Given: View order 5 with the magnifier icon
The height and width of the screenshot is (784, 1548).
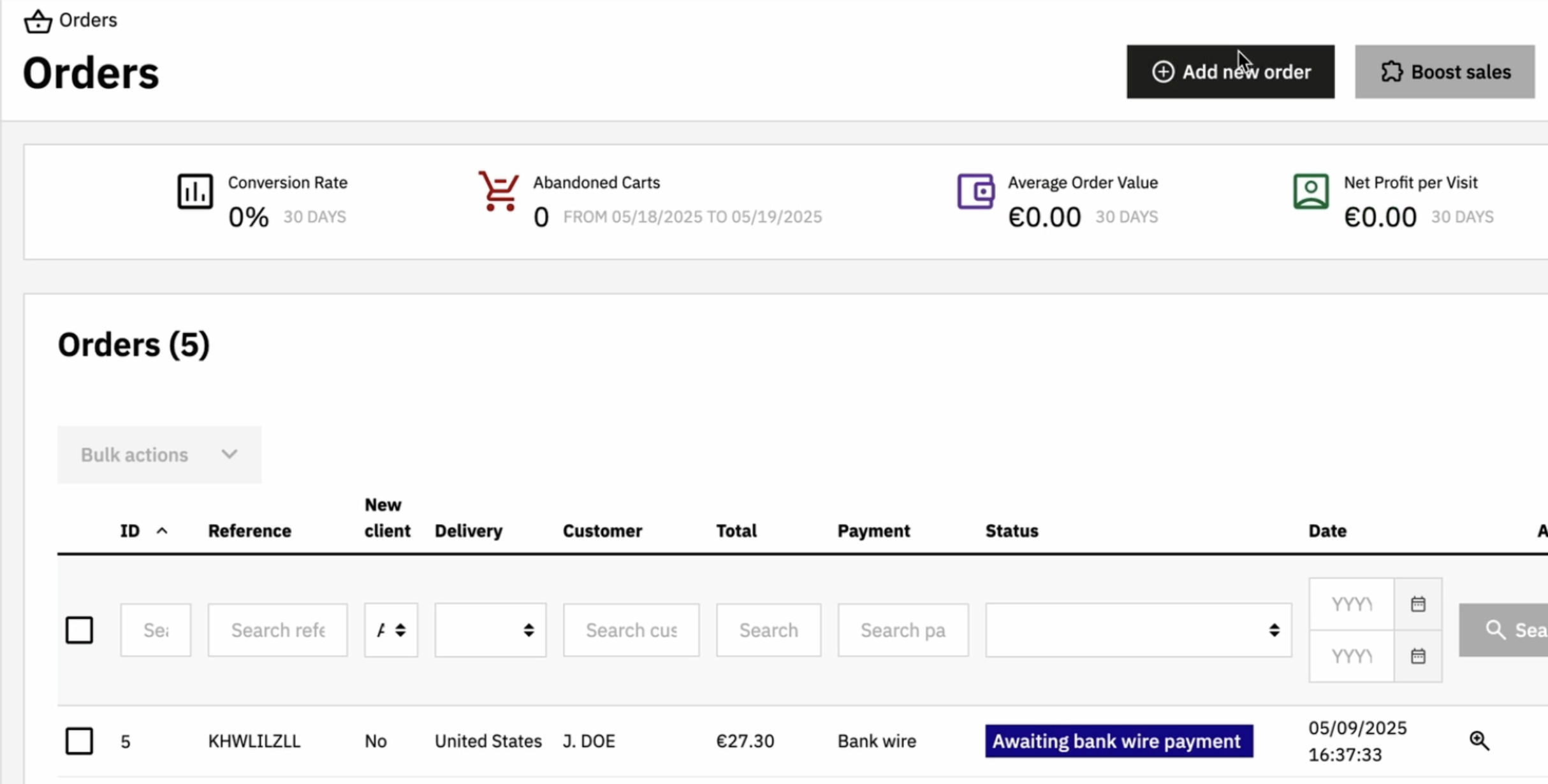Looking at the screenshot, I should [x=1479, y=741].
